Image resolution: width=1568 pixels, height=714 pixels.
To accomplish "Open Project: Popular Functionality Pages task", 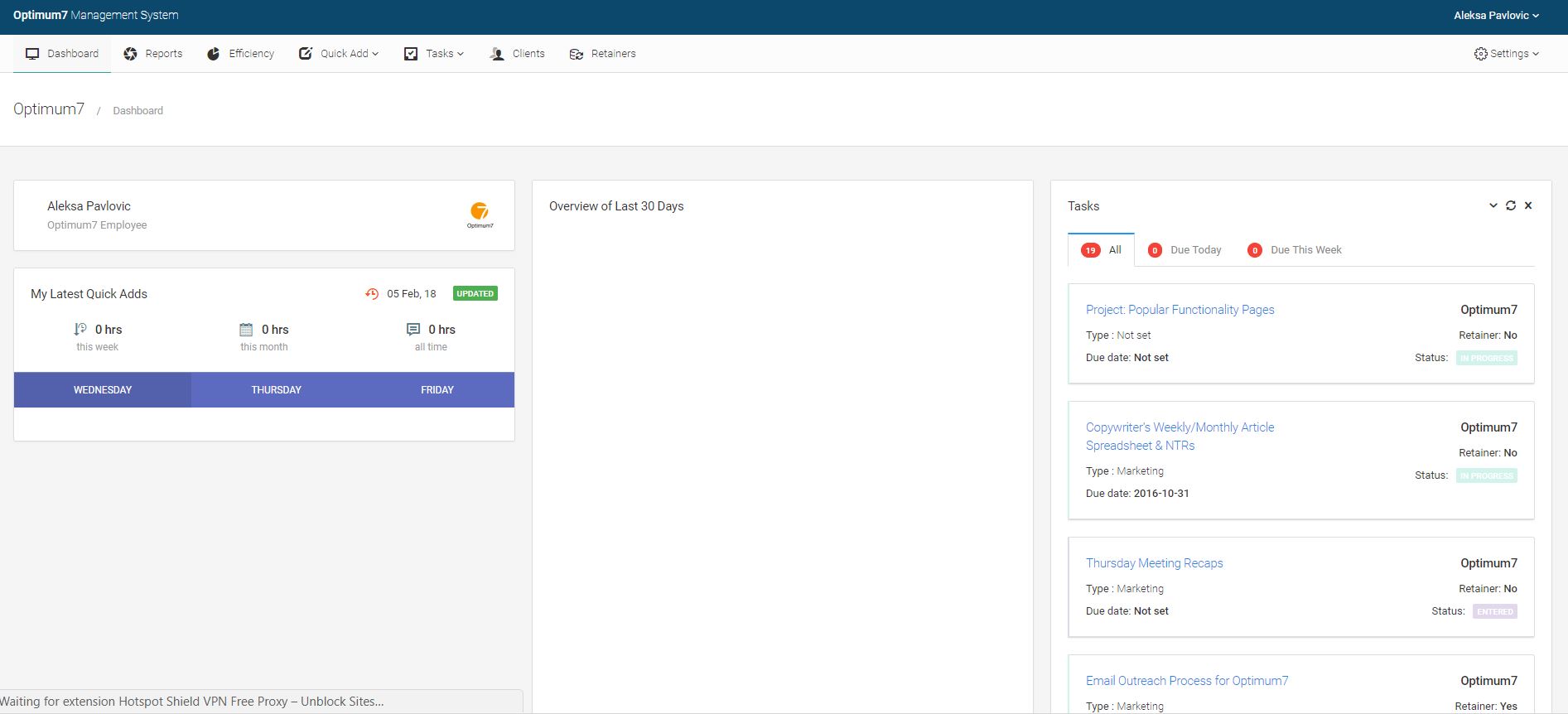I will pos(1180,310).
